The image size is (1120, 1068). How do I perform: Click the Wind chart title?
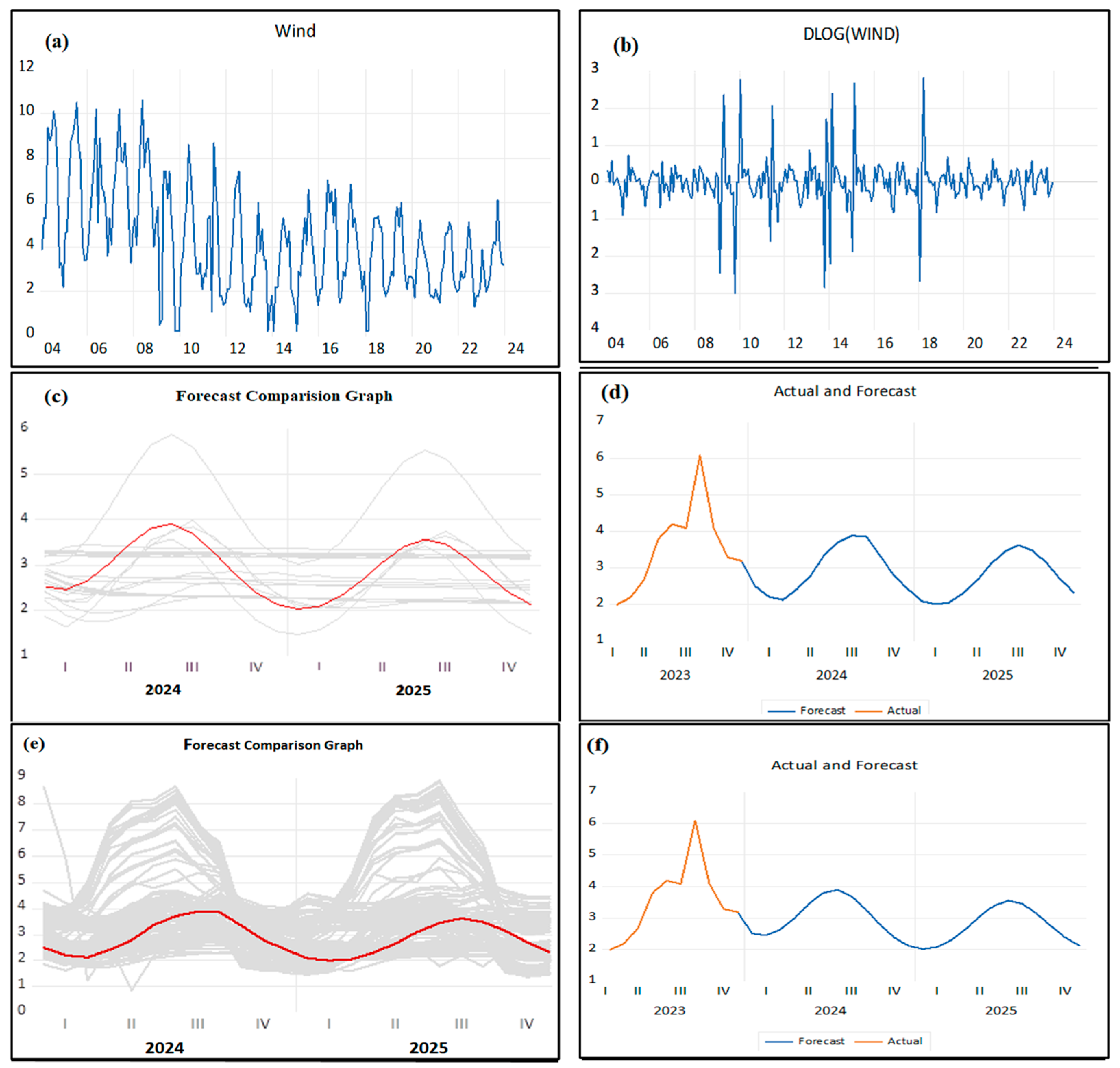coord(295,31)
